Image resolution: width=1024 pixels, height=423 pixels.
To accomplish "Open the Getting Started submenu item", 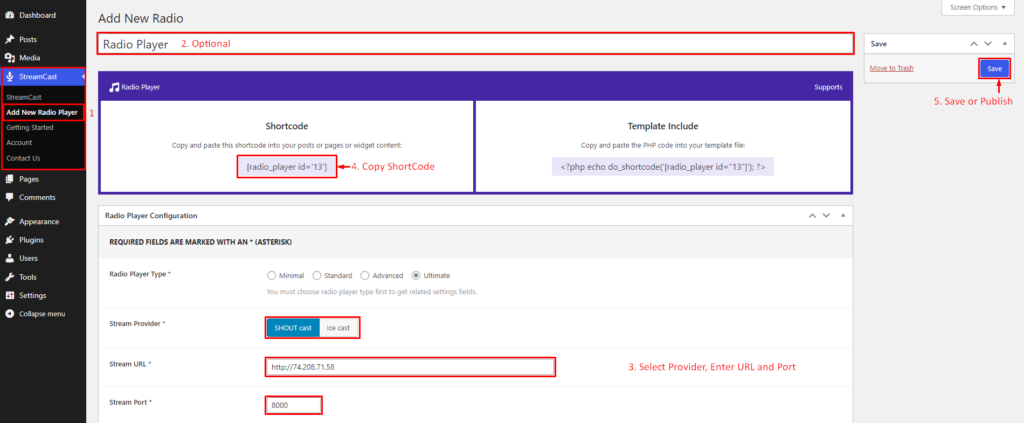I will coord(31,127).
